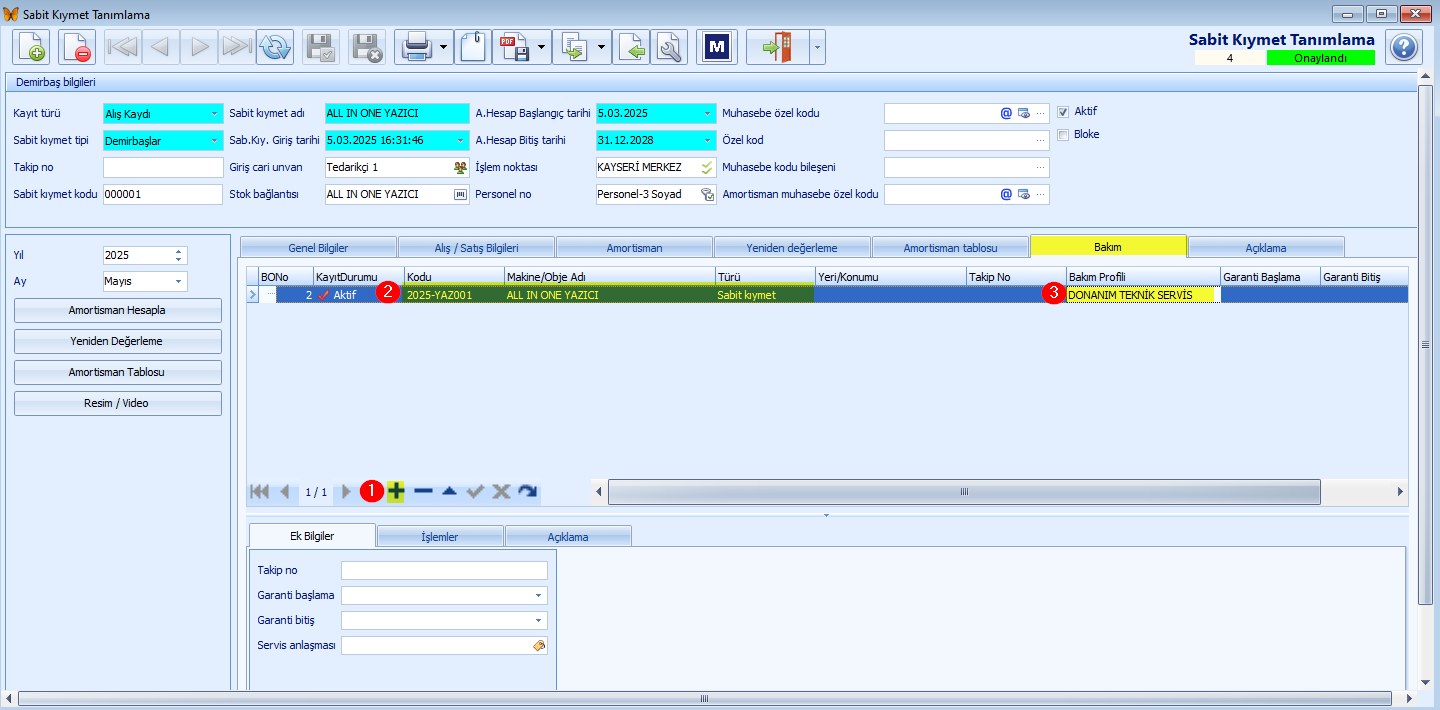The image size is (1440, 710).
Task: Click the Amortisman Tablosu button
Action: click(x=117, y=372)
